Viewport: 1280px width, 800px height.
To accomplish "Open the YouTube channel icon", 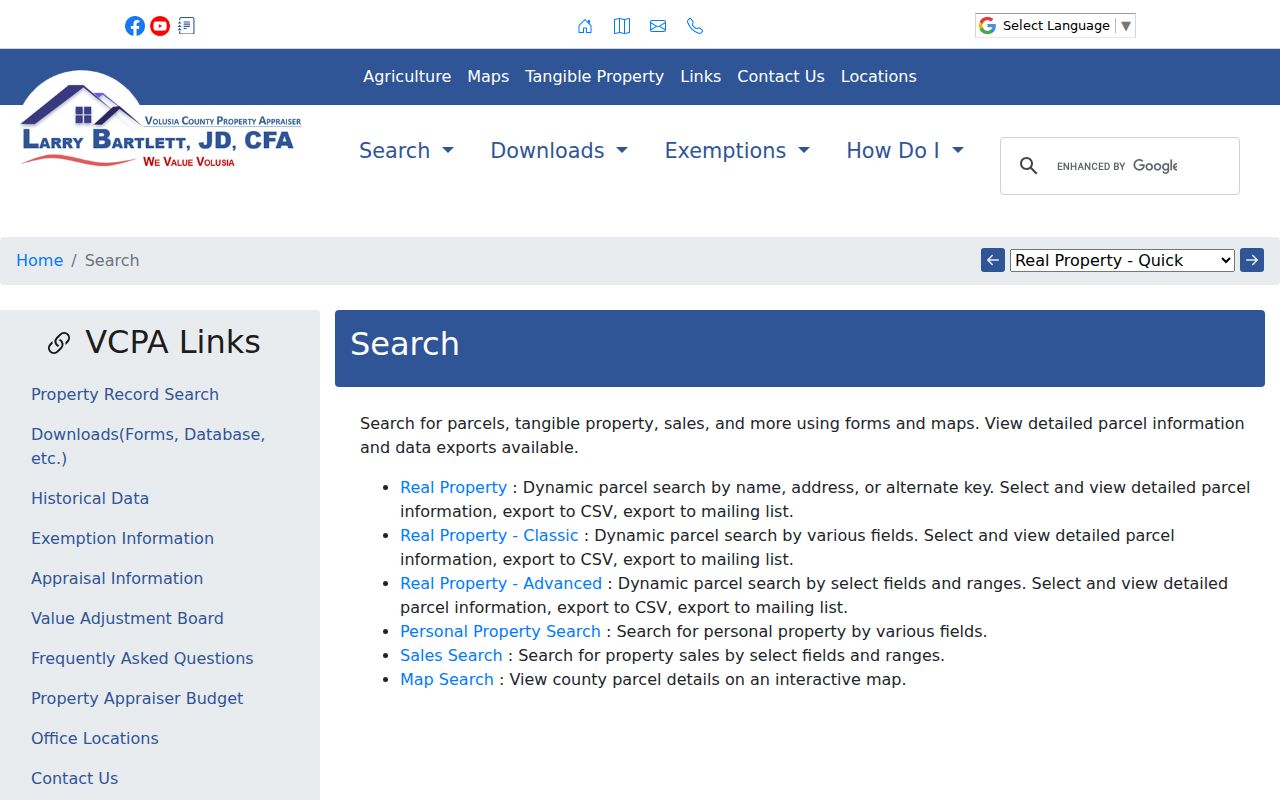I will click(x=160, y=26).
